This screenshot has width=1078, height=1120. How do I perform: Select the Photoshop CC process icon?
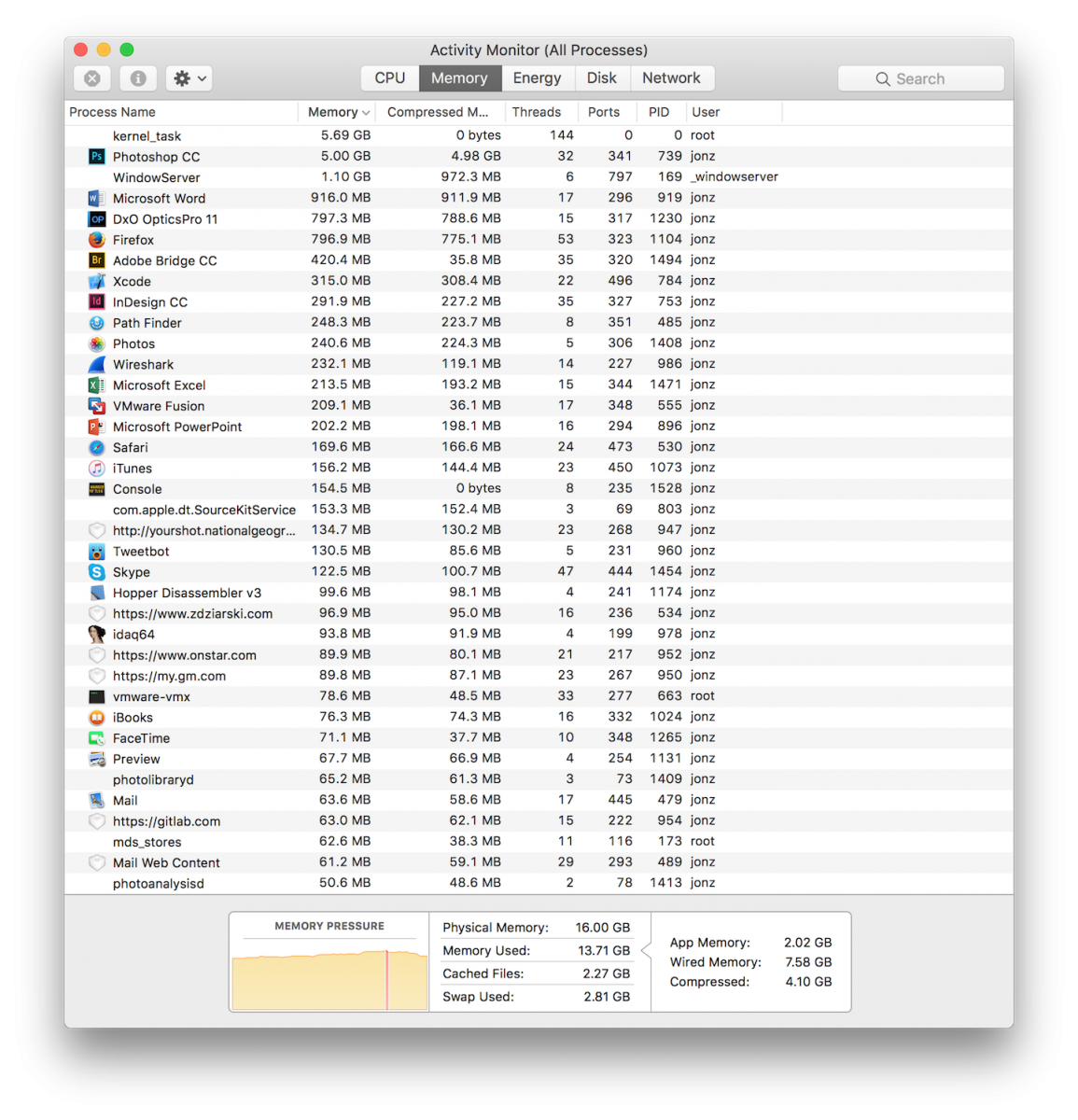[96, 156]
